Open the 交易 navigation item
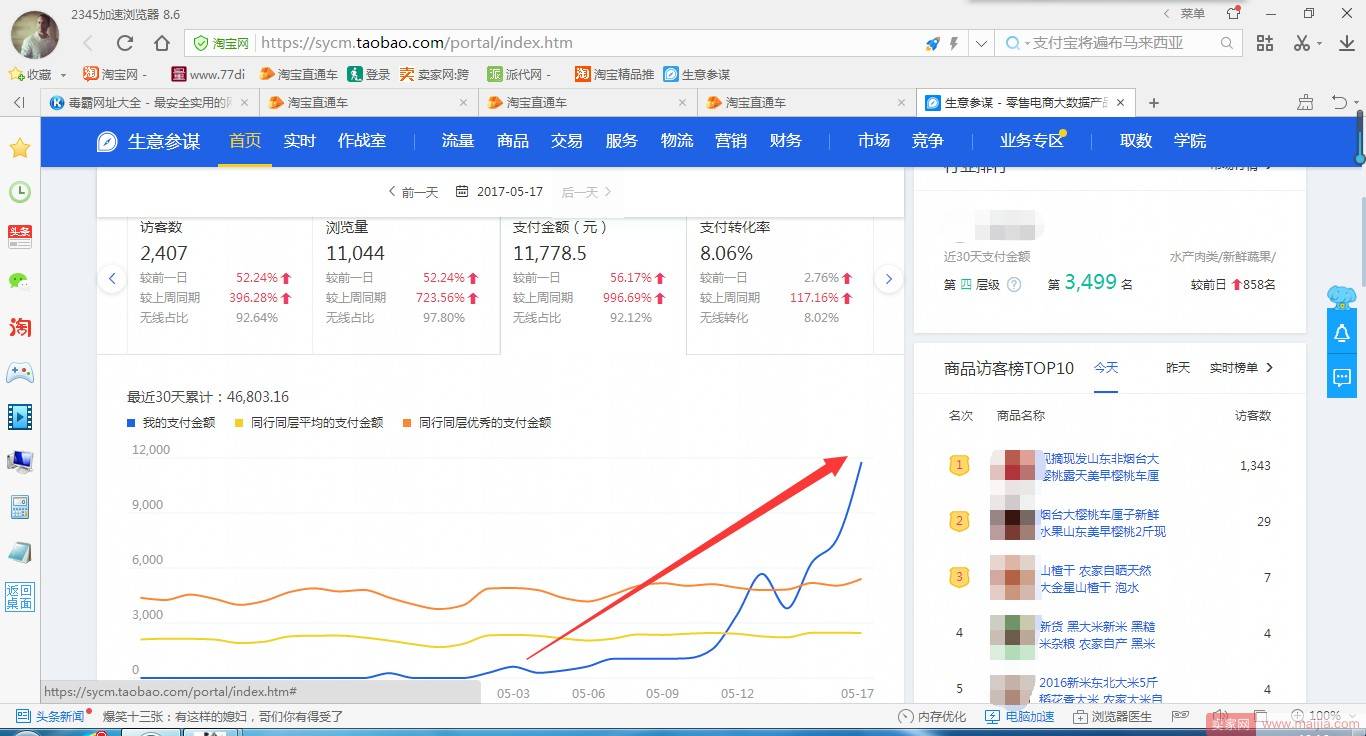 (x=567, y=141)
